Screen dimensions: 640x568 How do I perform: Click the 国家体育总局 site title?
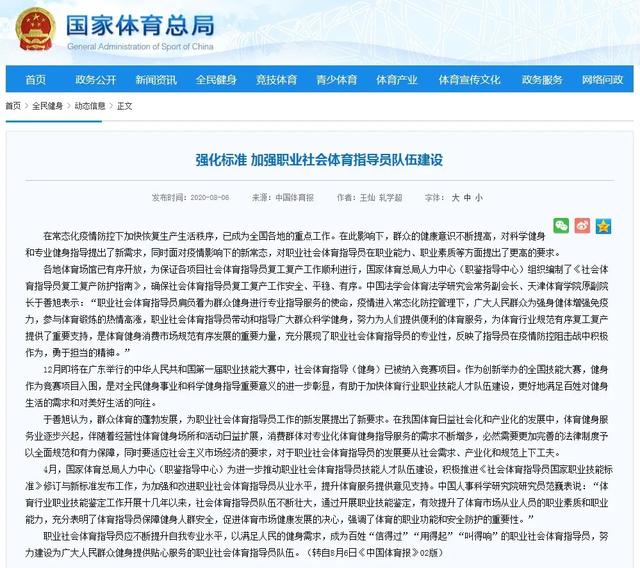coord(140,25)
